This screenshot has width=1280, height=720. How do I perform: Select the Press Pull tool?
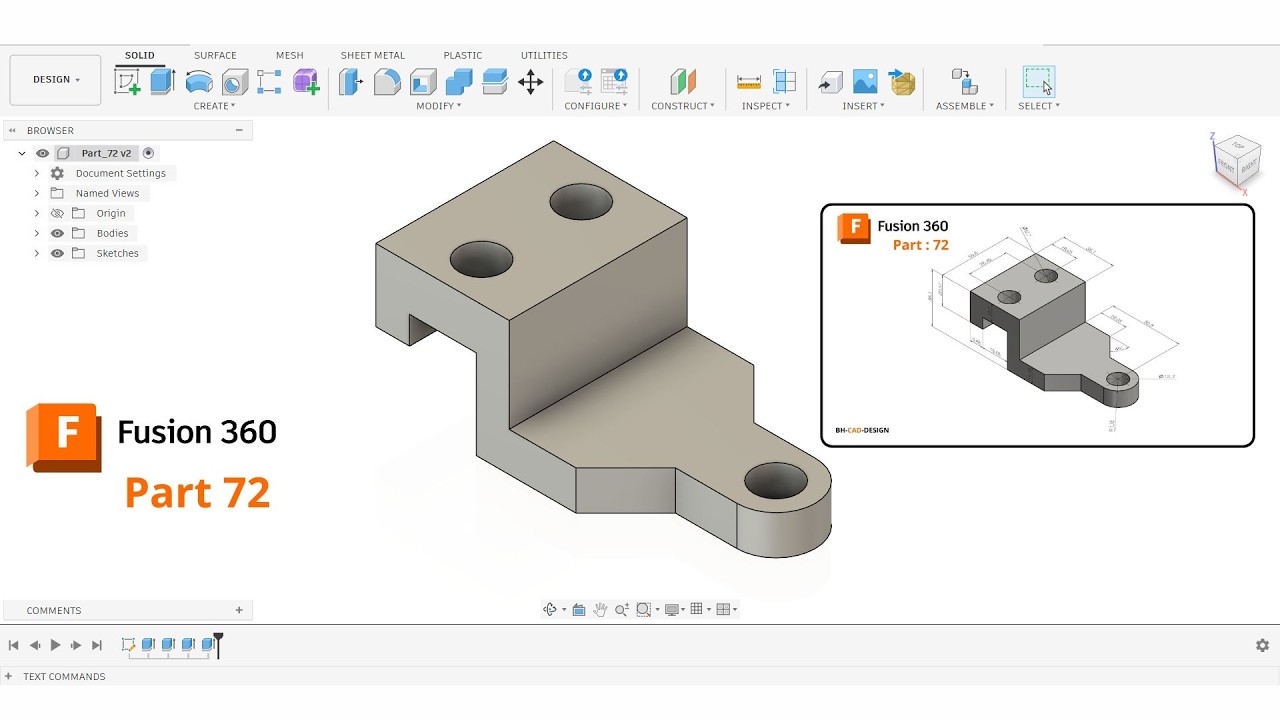(x=351, y=82)
